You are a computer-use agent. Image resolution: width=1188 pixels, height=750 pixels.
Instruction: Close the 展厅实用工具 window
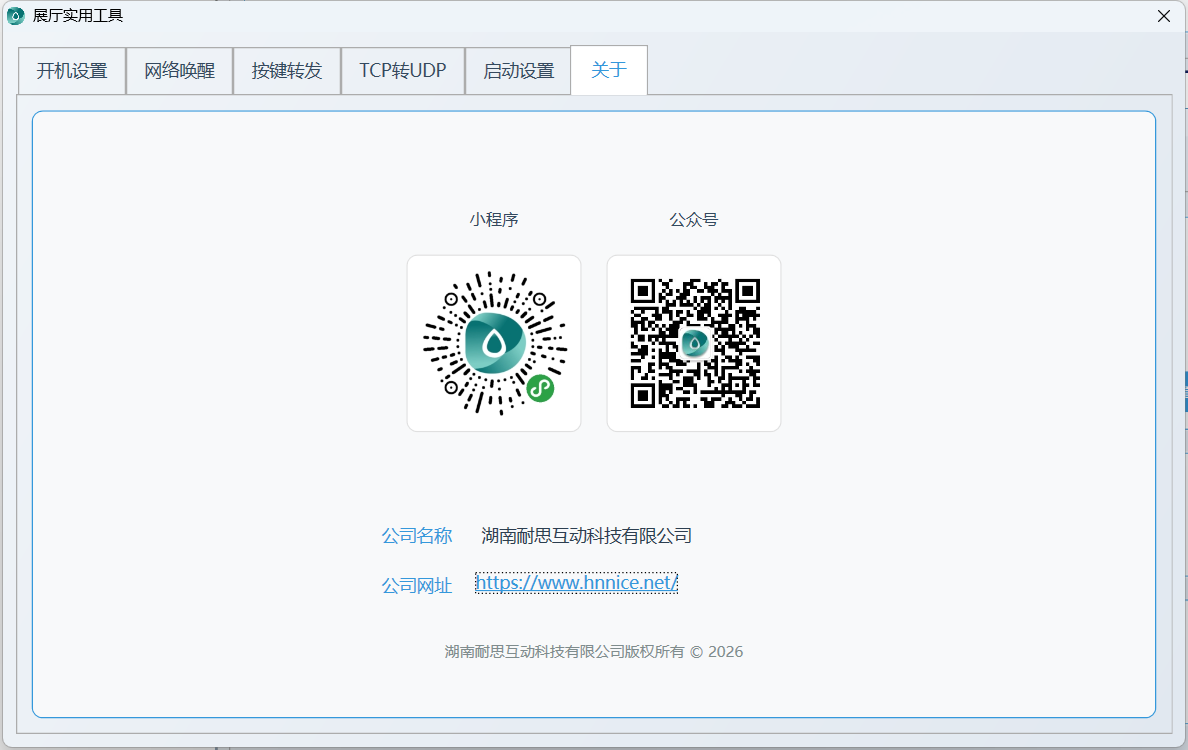click(1163, 16)
